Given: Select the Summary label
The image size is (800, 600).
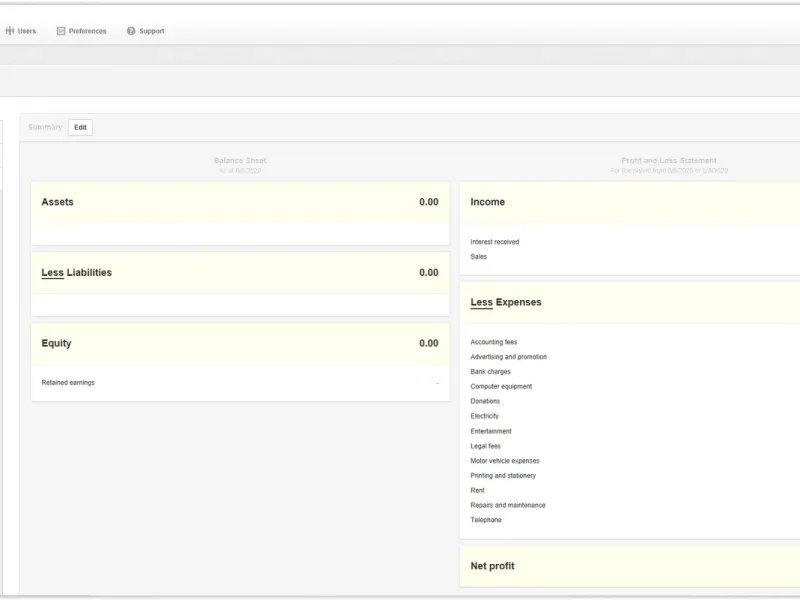Looking at the screenshot, I should 45,127.
